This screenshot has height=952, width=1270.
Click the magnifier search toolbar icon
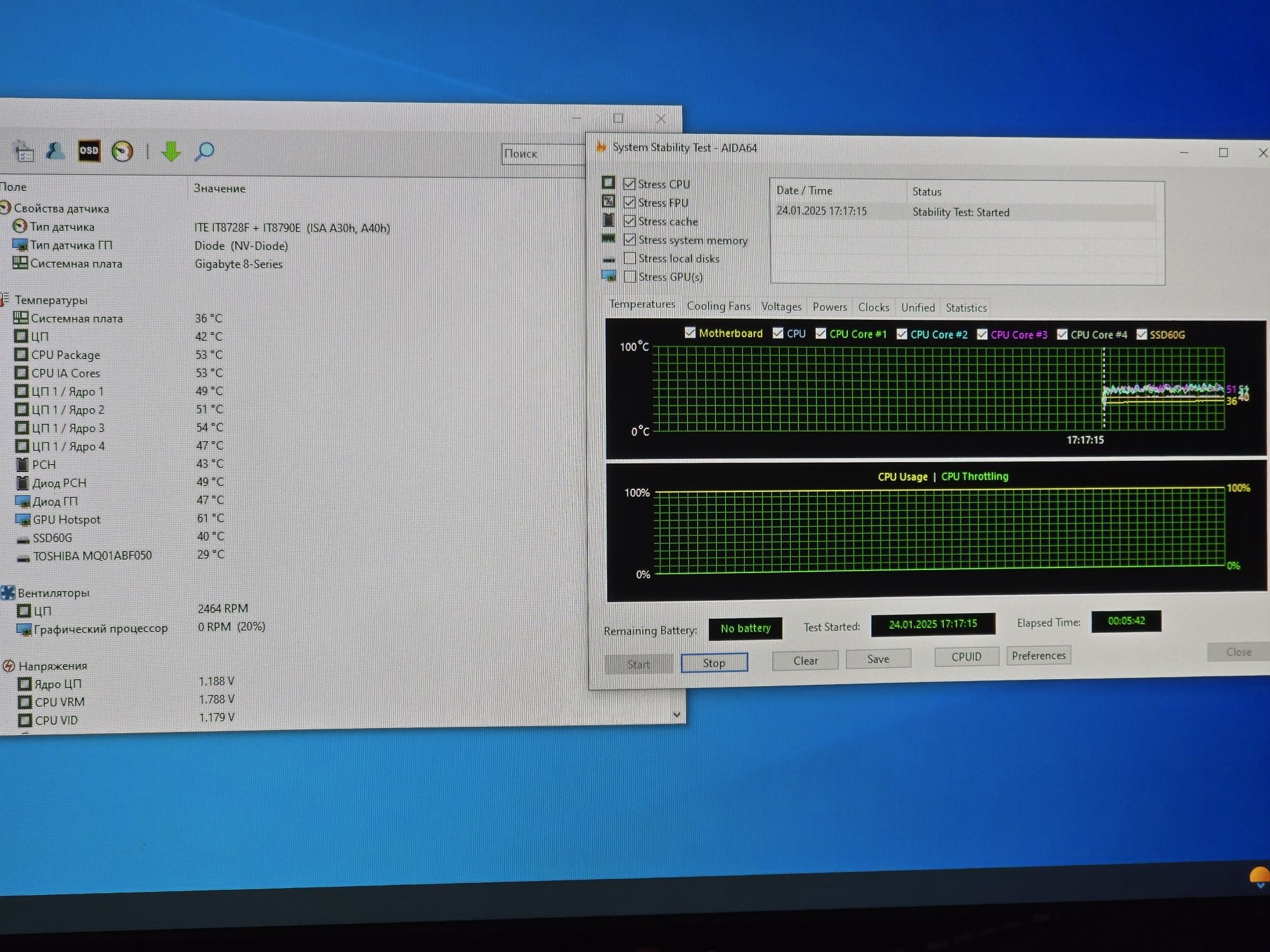point(204,151)
